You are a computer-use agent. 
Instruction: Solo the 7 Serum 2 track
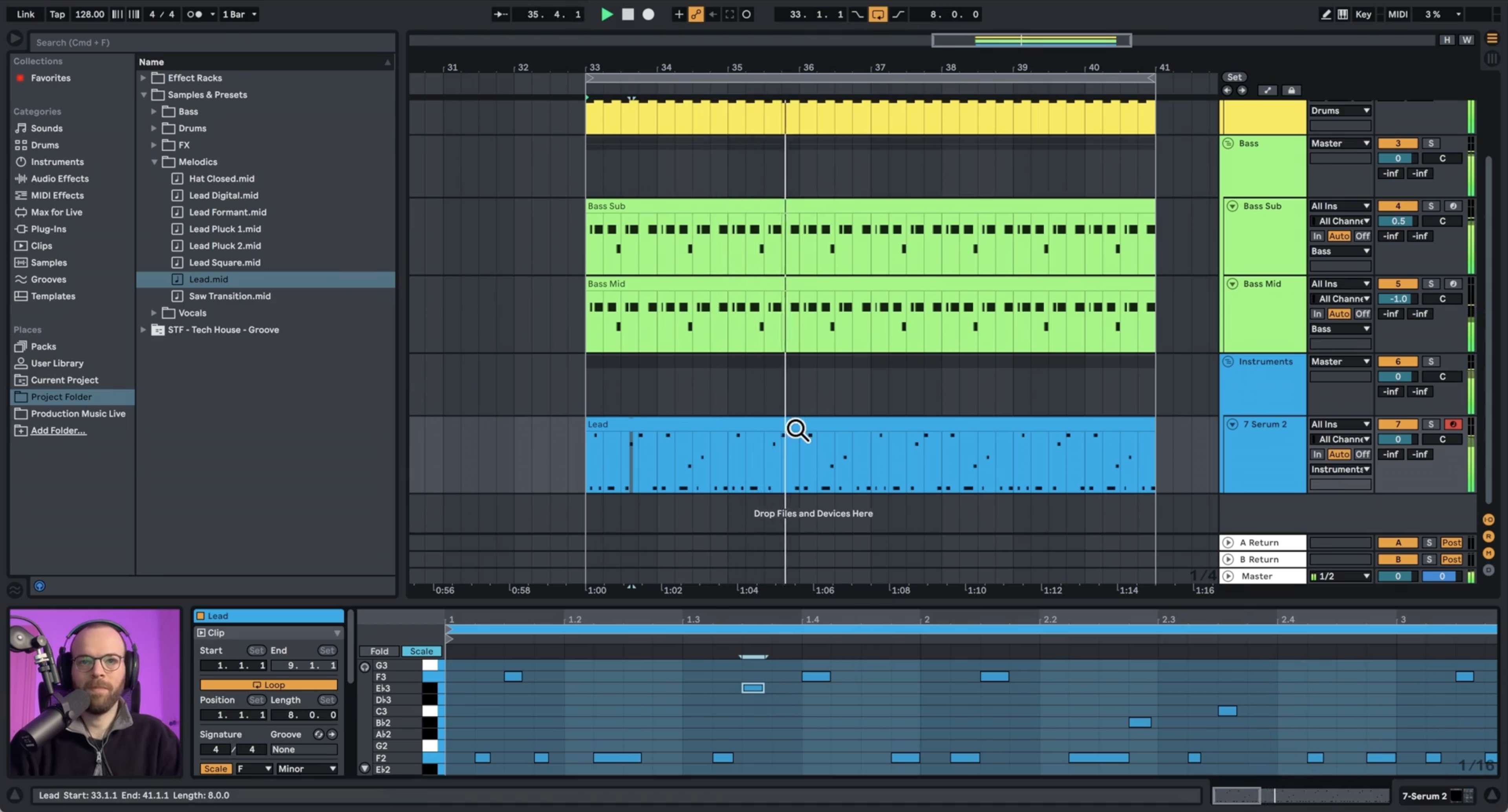click(1431, 424)
